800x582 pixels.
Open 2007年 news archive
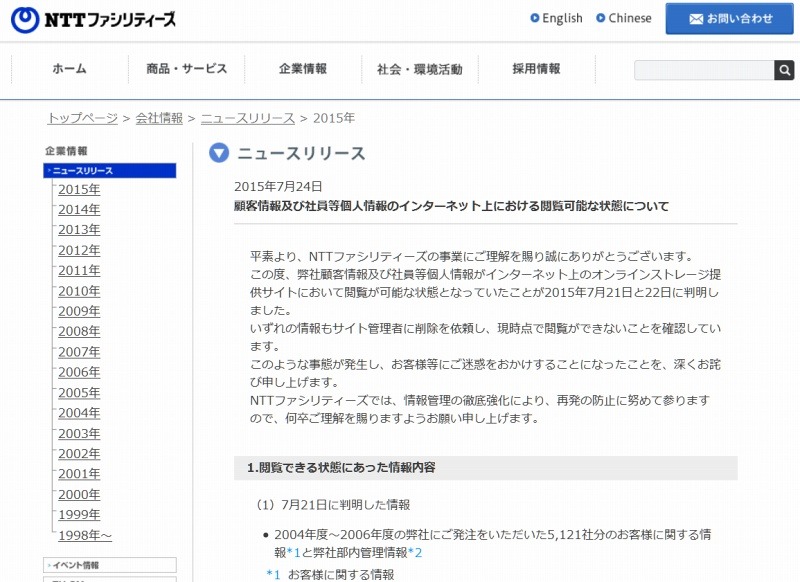tap(79, 352)
